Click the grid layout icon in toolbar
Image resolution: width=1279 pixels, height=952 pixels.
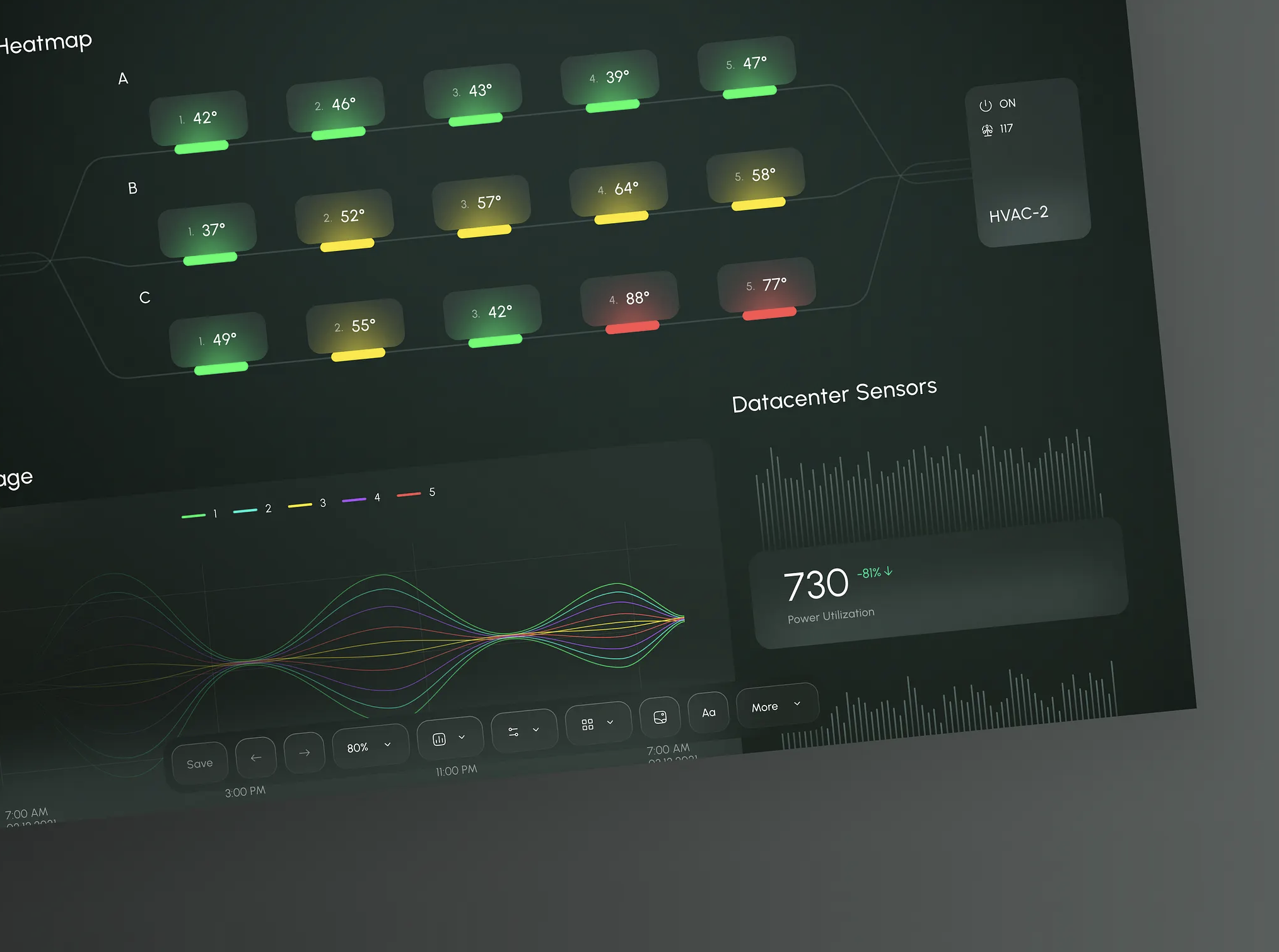588,724
